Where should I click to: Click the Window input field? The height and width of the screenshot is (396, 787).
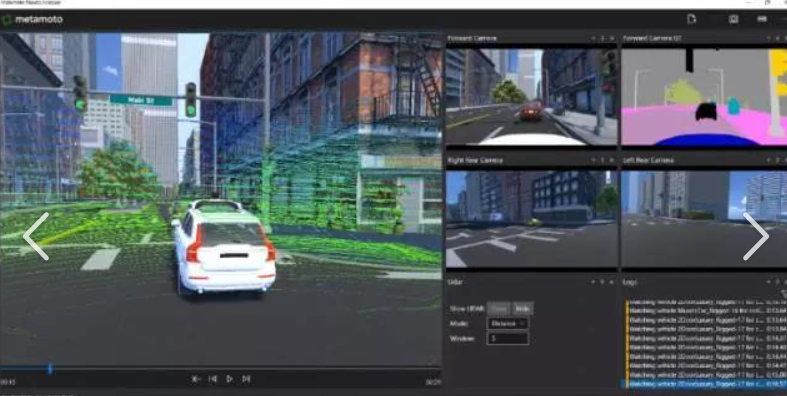(x=507, y=339)
